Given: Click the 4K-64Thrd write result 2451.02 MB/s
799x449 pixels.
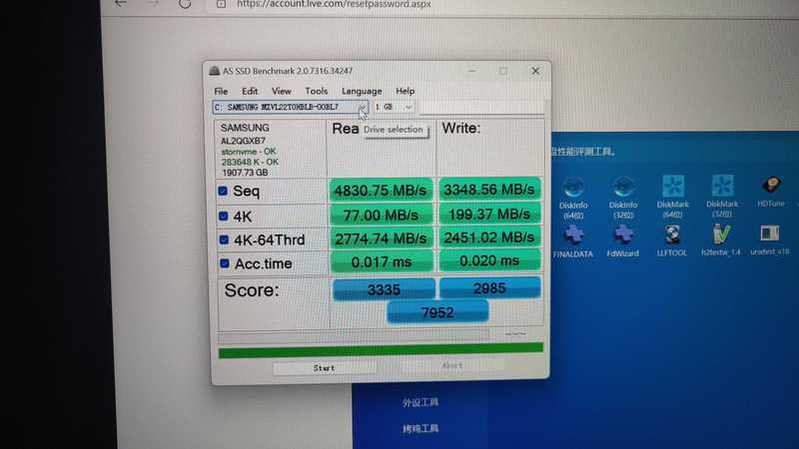Looking at the screenshot, I should click(x=489, y=237).
